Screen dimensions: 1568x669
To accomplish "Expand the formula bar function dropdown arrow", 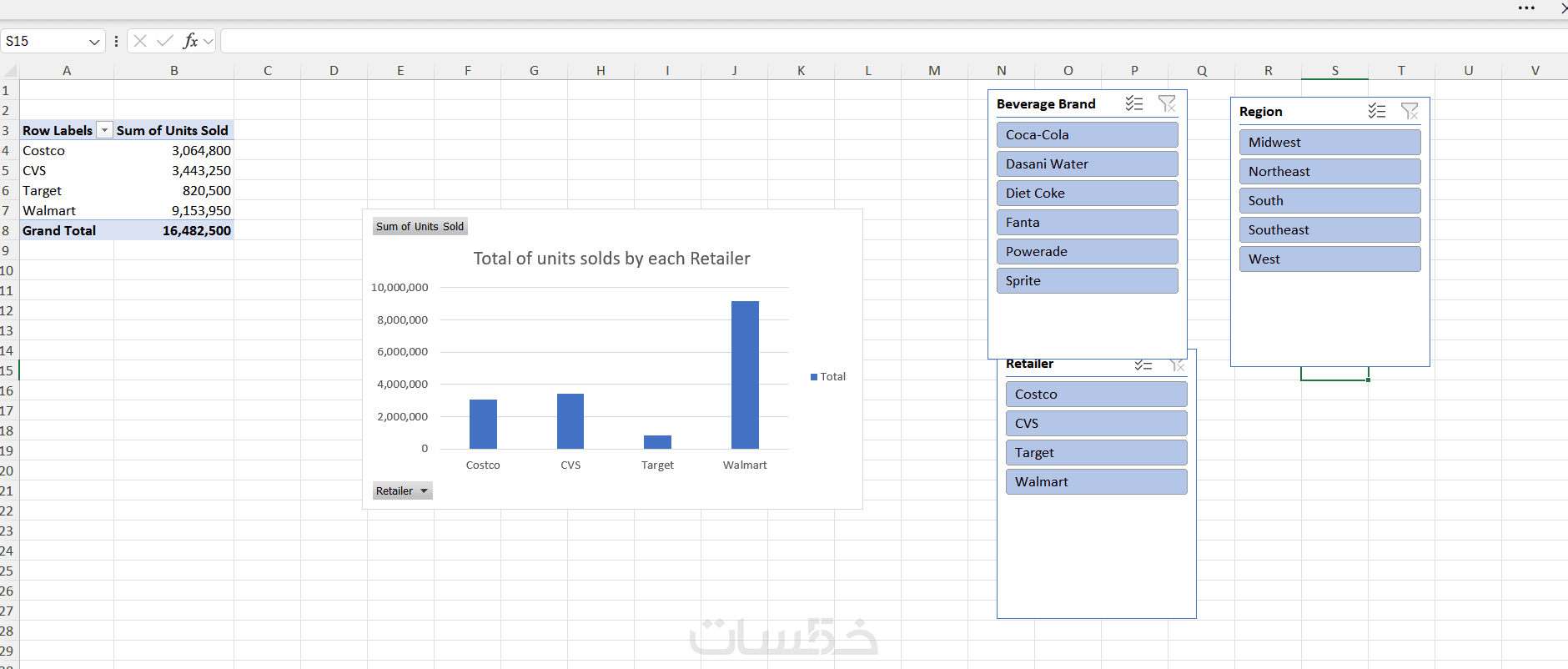I will point(209,41).
